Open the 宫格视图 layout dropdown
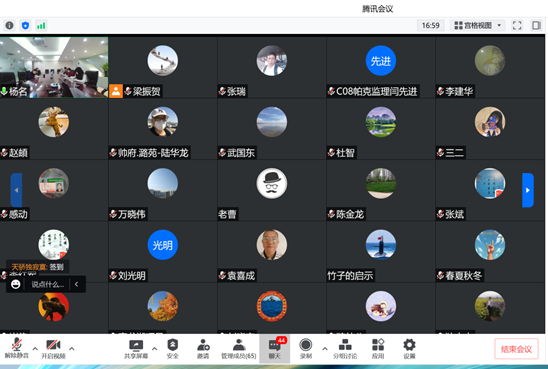This screenshot has height=369, width=548. tap(478, 26)
